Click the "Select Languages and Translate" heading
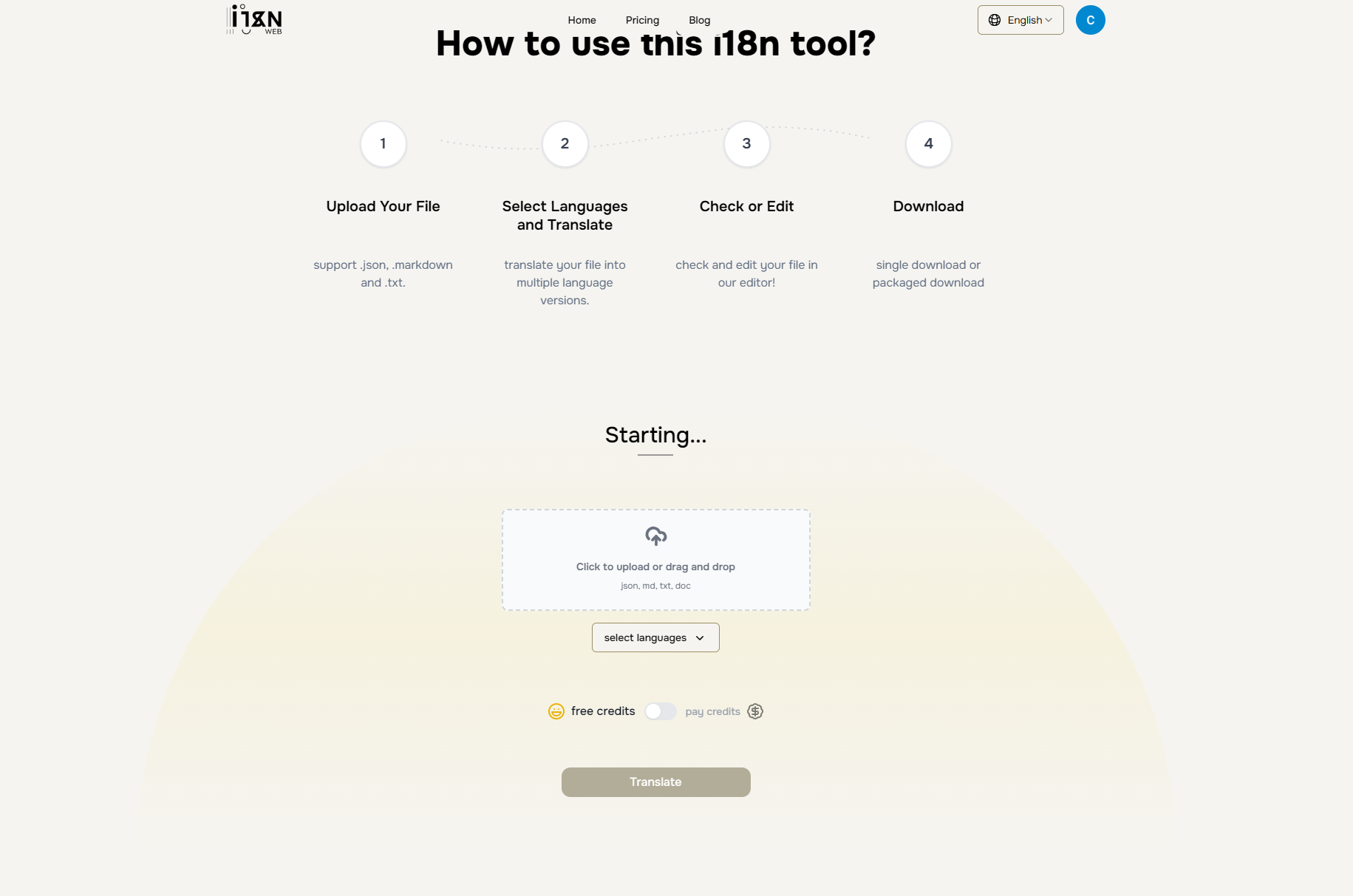The image size is (1353, 896). [565, 215]
